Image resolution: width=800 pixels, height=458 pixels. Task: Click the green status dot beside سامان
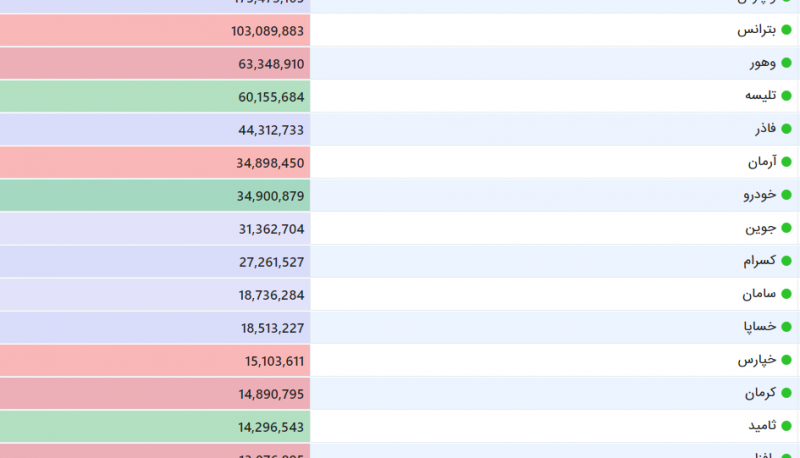(x=786, y=294)
